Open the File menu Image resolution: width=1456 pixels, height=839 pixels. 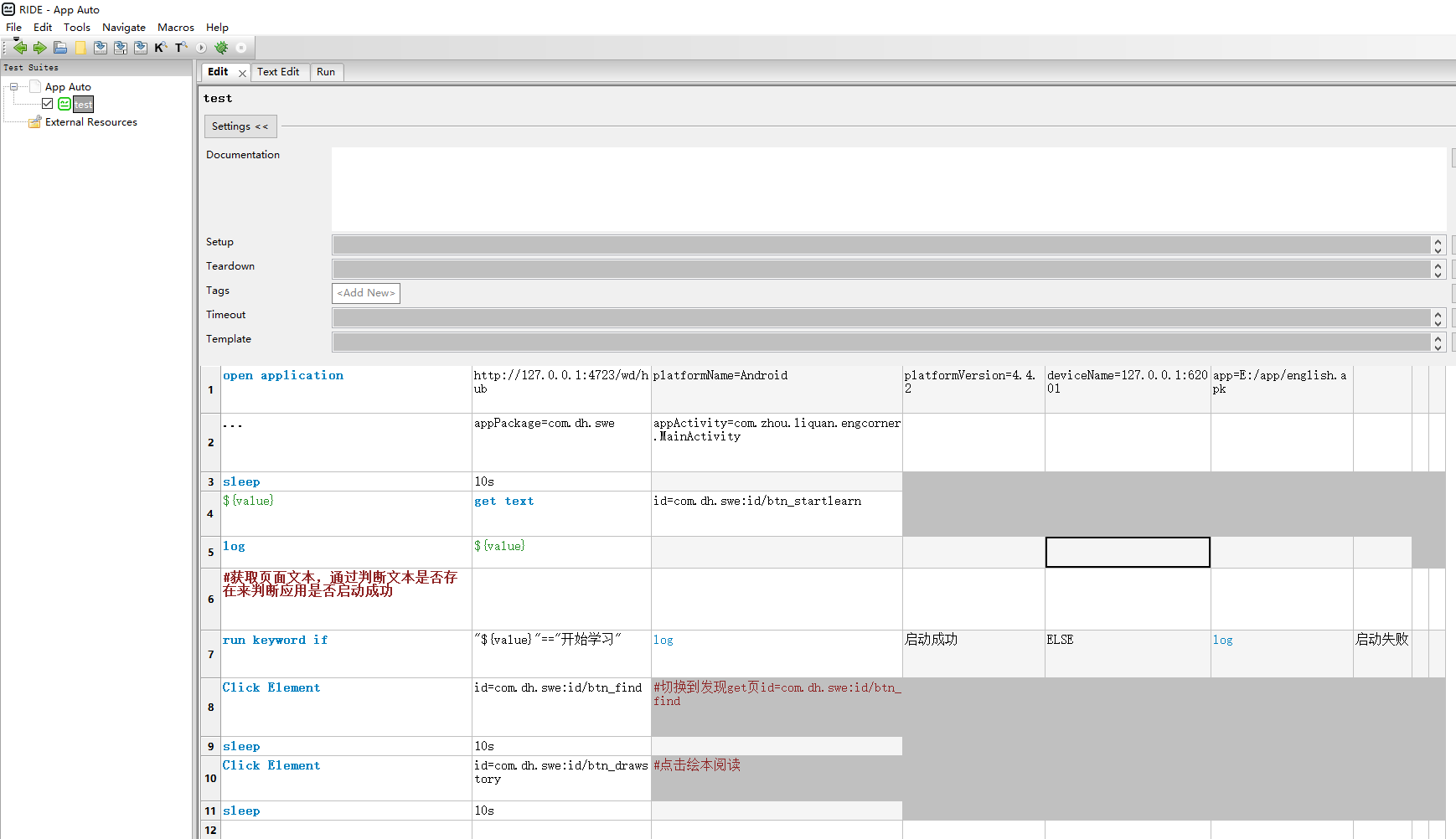(x=14, y=28)
